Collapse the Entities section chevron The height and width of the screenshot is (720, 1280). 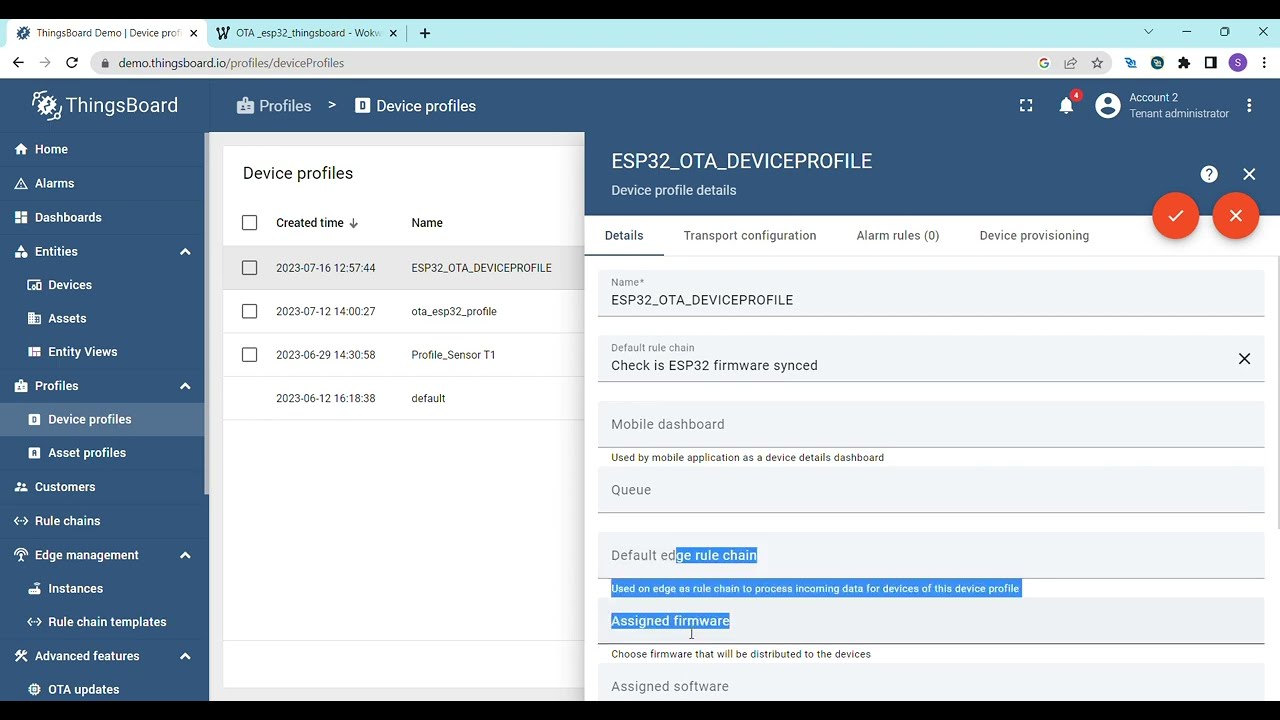(185, 251)
